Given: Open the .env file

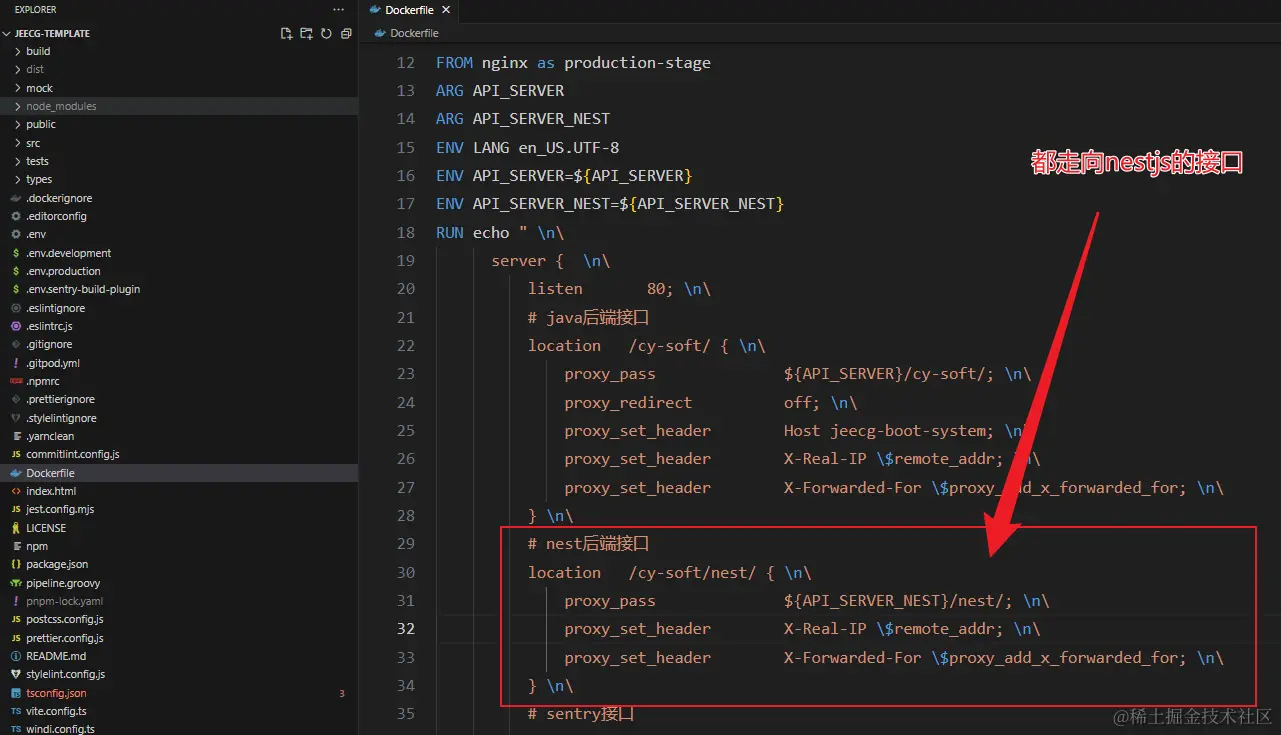Looking at the screenshot, I should [x=179, y=234].
